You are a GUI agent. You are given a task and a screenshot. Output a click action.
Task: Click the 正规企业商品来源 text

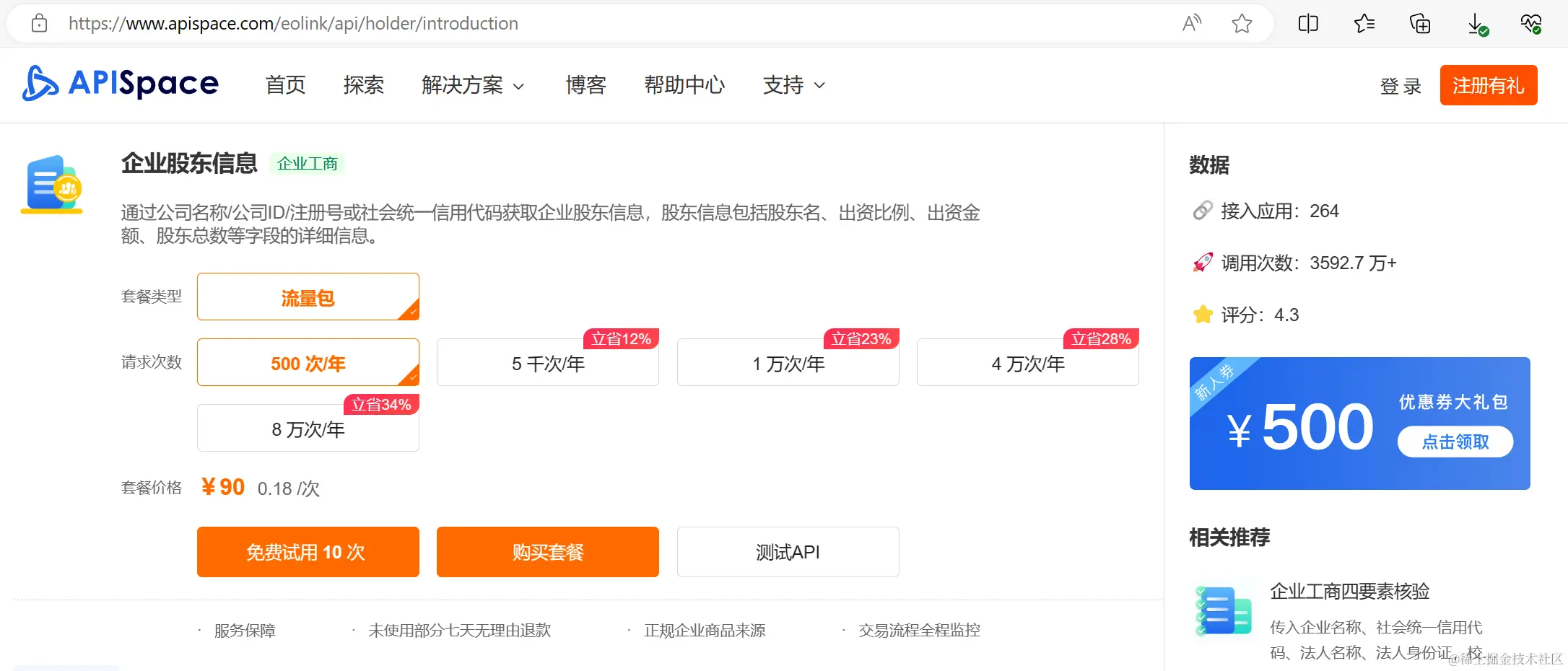click(705, 631)
